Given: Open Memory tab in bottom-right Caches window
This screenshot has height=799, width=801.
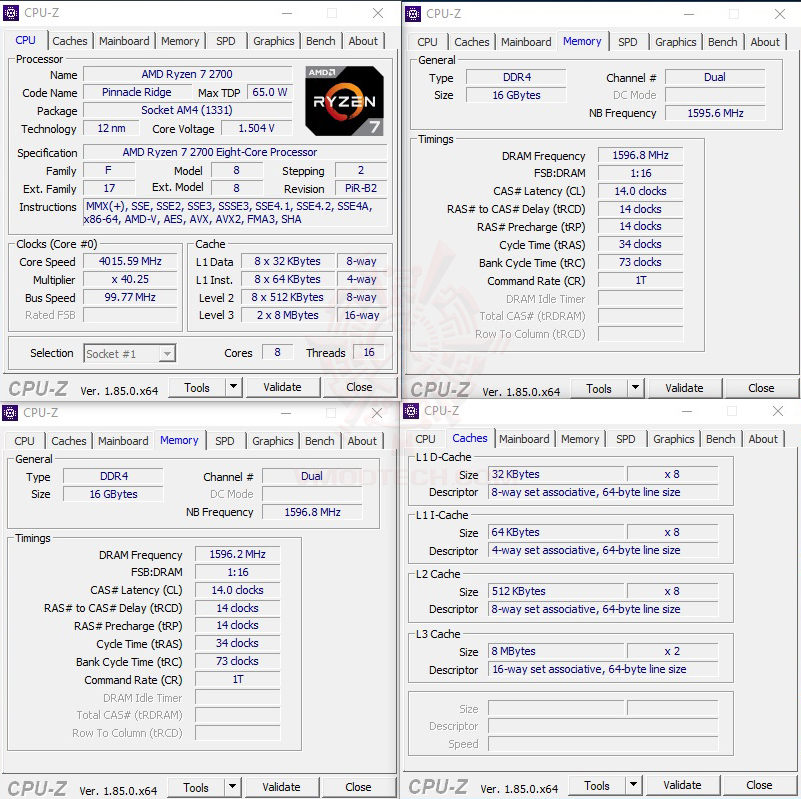Looking at the screenshot, I should 580,439.
